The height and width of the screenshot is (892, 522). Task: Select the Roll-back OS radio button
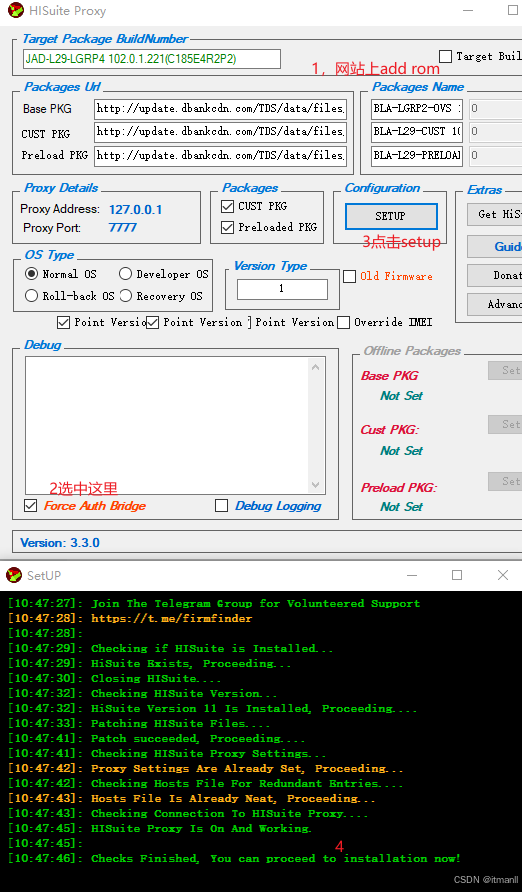coord(31,296)
